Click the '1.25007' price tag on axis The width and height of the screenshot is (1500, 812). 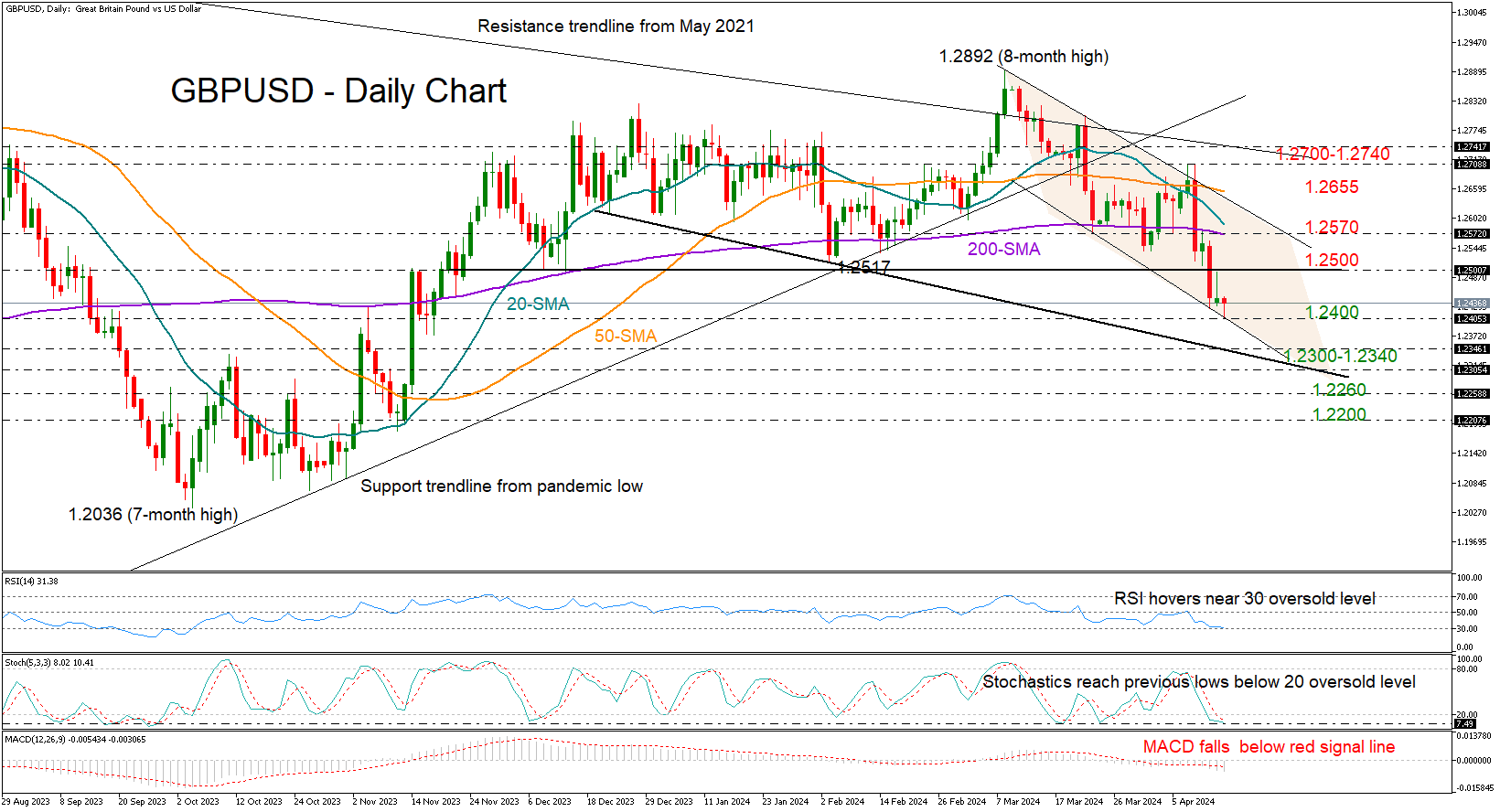pyautogui.click(x=1472, y=270)
